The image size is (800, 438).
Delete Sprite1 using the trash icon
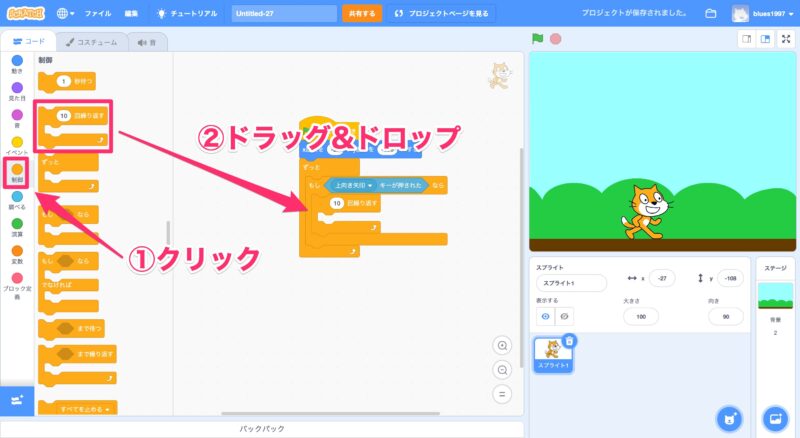569,341
